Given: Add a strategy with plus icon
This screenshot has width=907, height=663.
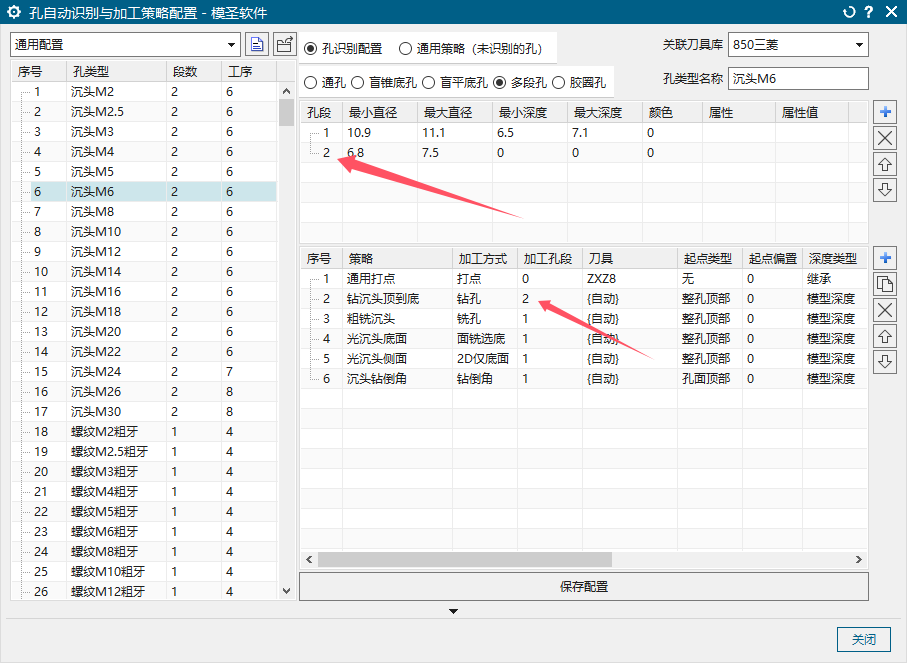Looking at the screenshot, I should 885,258.
